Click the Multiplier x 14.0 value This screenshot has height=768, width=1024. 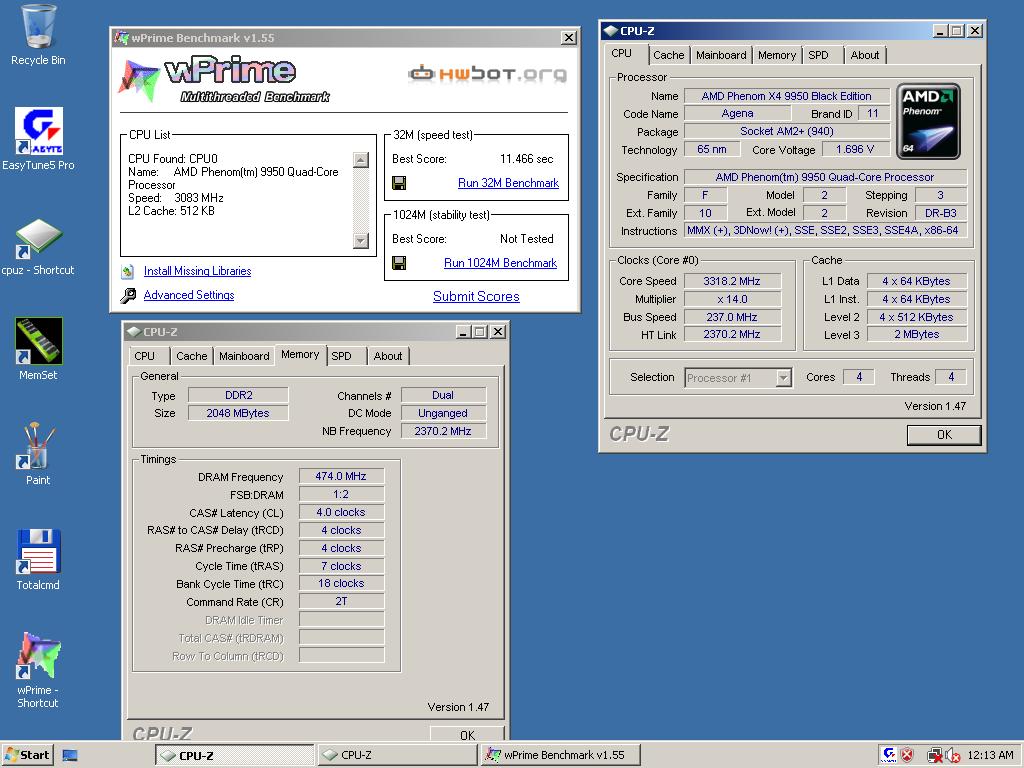(731, 299)
